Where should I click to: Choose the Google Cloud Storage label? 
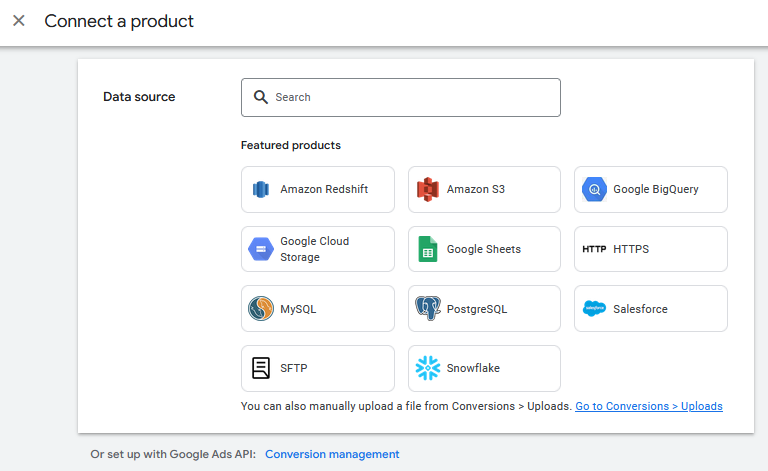pyautogui.click(x=314, y=249)
